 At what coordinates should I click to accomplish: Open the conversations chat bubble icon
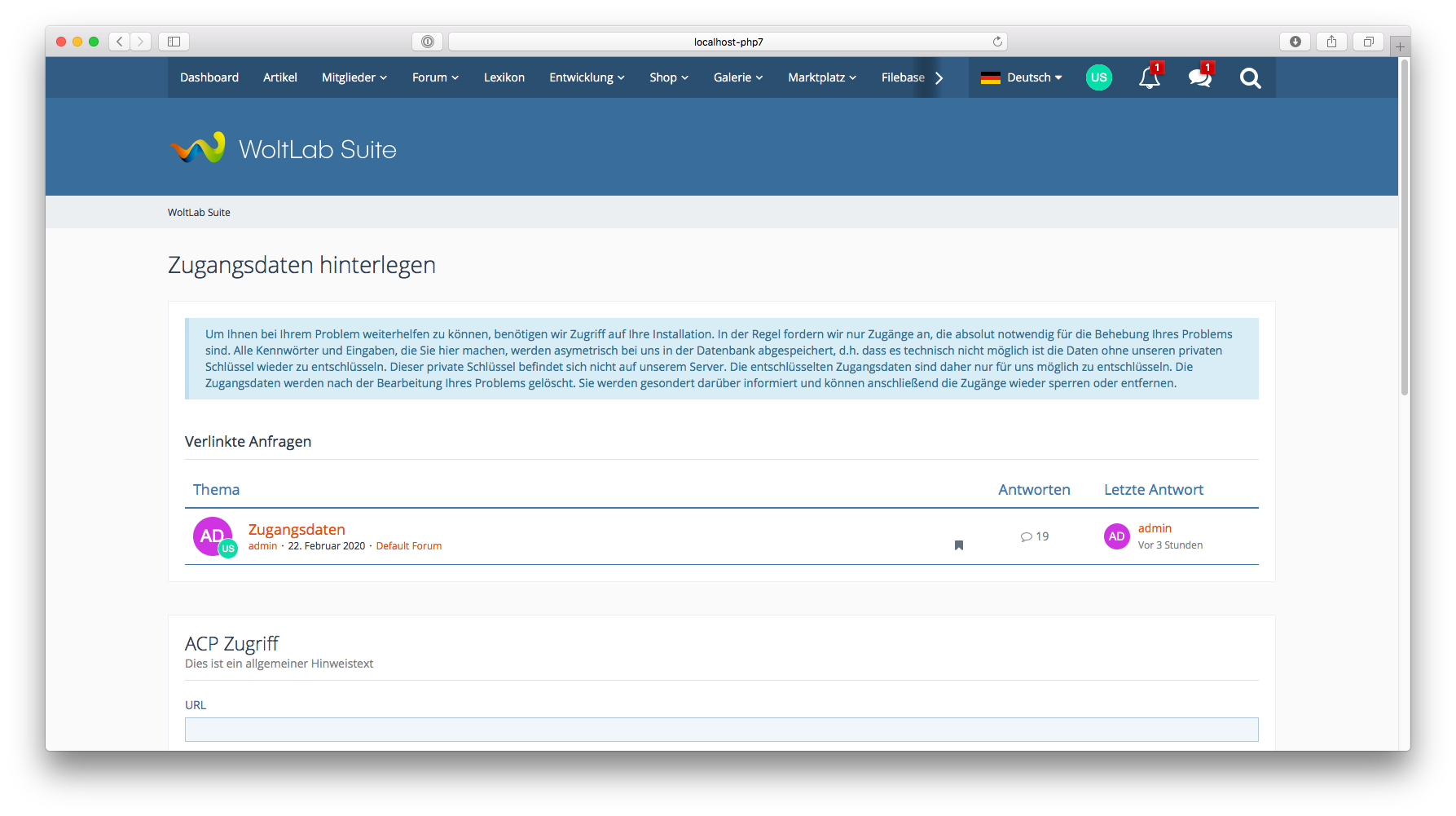tap(1199, 78)
